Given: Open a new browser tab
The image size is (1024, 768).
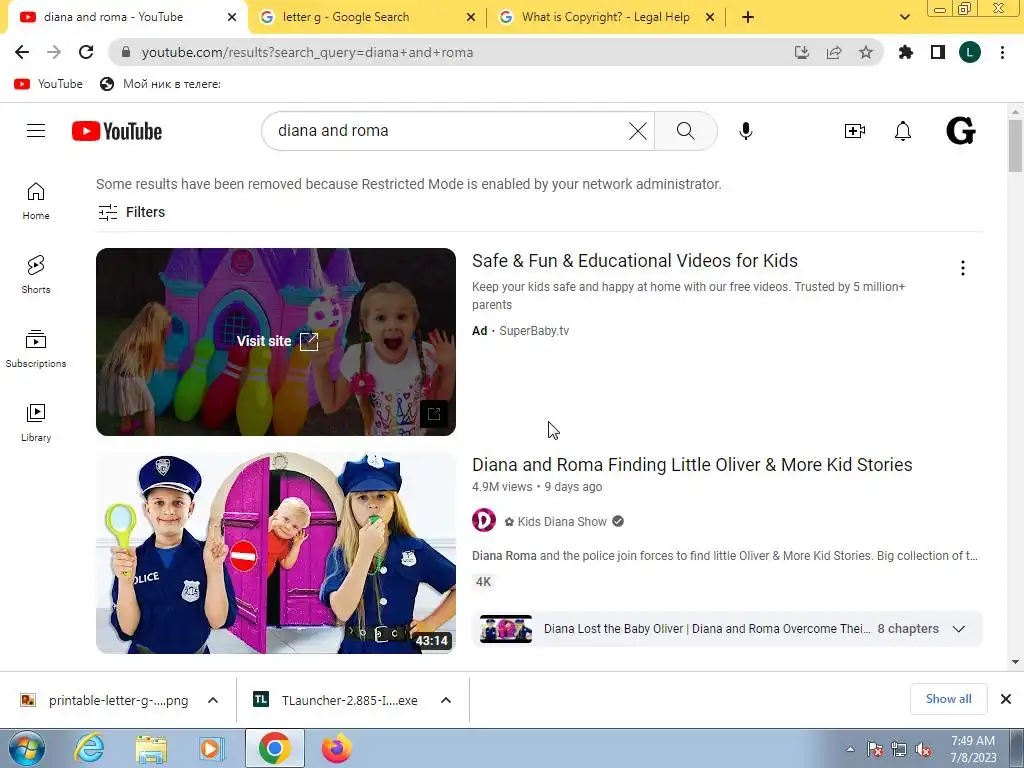Looking at the screenshot, I should point(748,17).
